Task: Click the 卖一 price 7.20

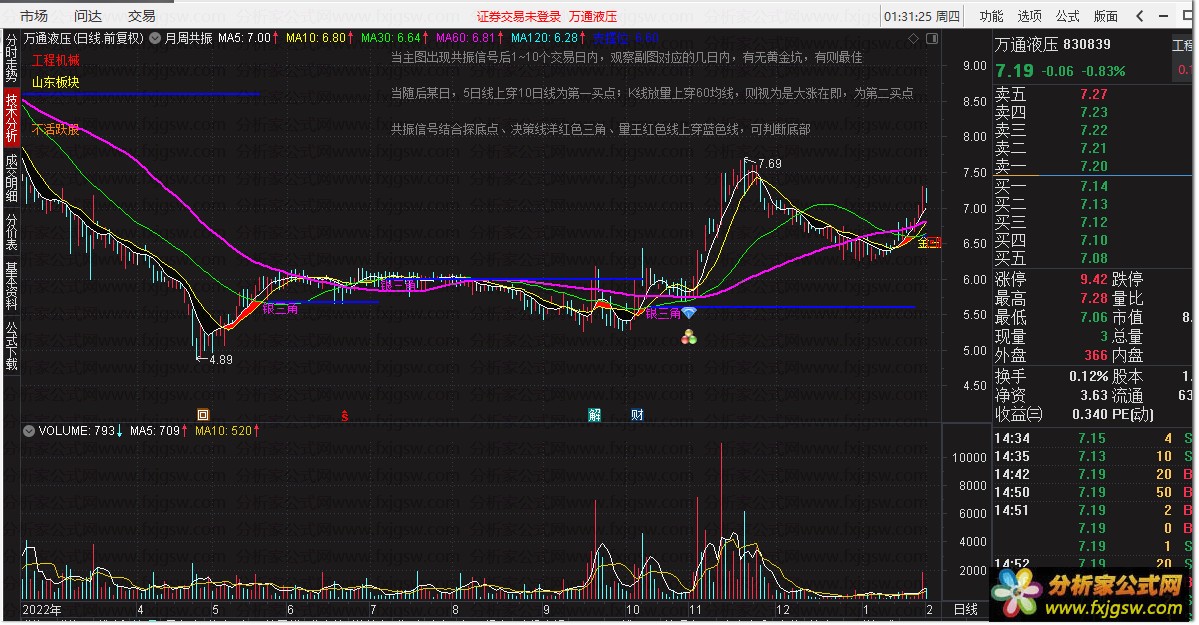Action: tap(1093, 166)
